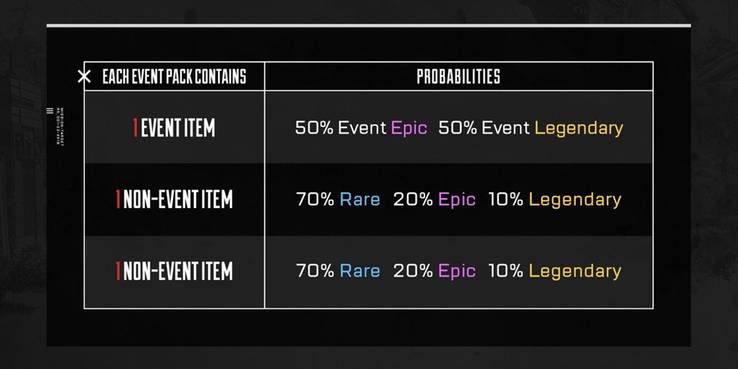738x369 pixels.
Task: Click the gold Legendary word in Event row
Action: [579, 128]
